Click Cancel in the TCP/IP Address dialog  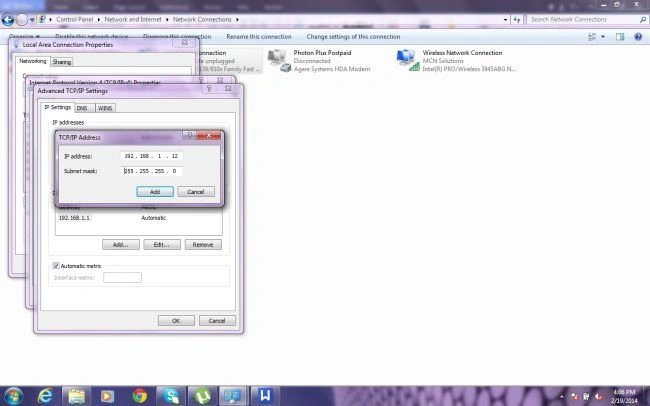click(x=196, y=192)
